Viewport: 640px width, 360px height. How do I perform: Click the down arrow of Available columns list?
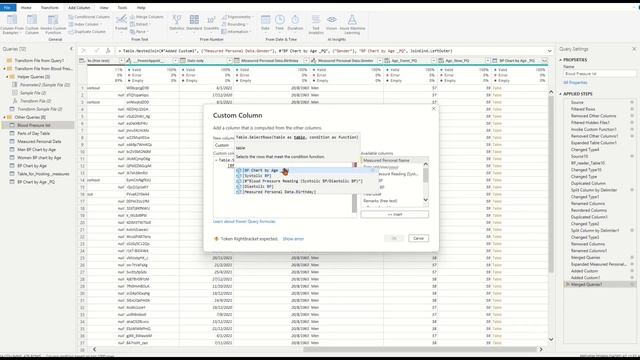pos(426,200)
